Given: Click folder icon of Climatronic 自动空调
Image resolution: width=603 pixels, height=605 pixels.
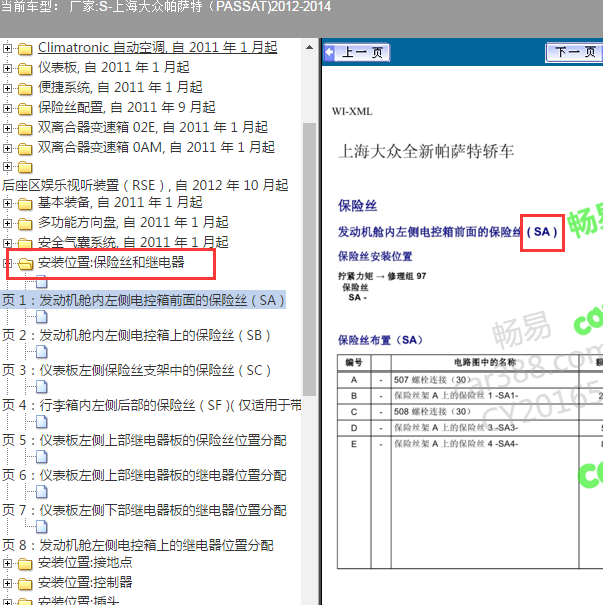Looking at the screenshot, I should click(x=25, y=49).
